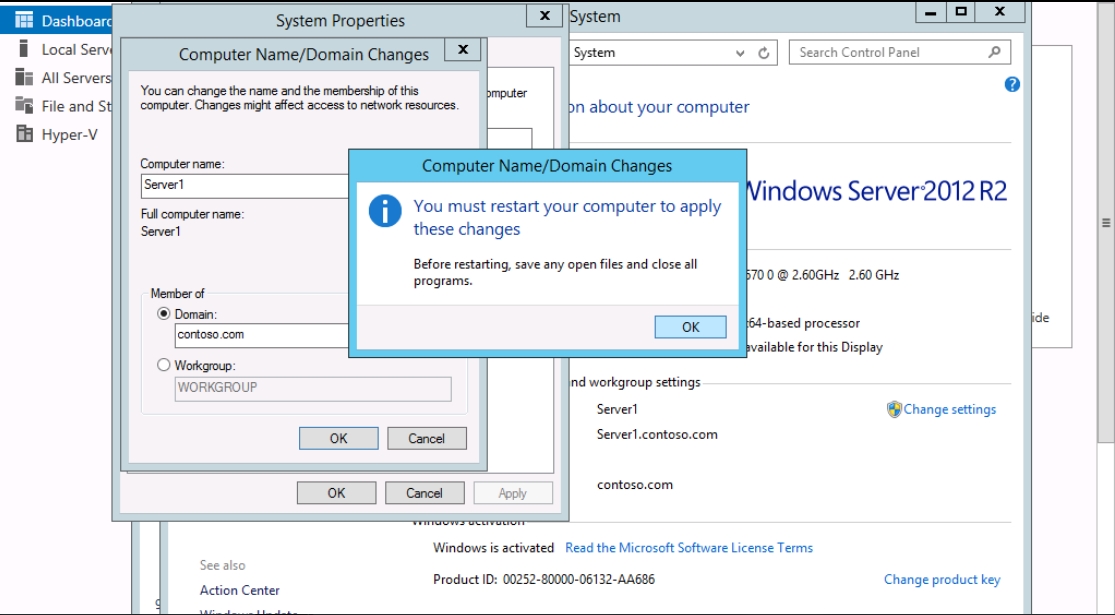Click Cancel in Computer Name/Domain Changes dialog
1115x615 pixels.
coord(427,439)
